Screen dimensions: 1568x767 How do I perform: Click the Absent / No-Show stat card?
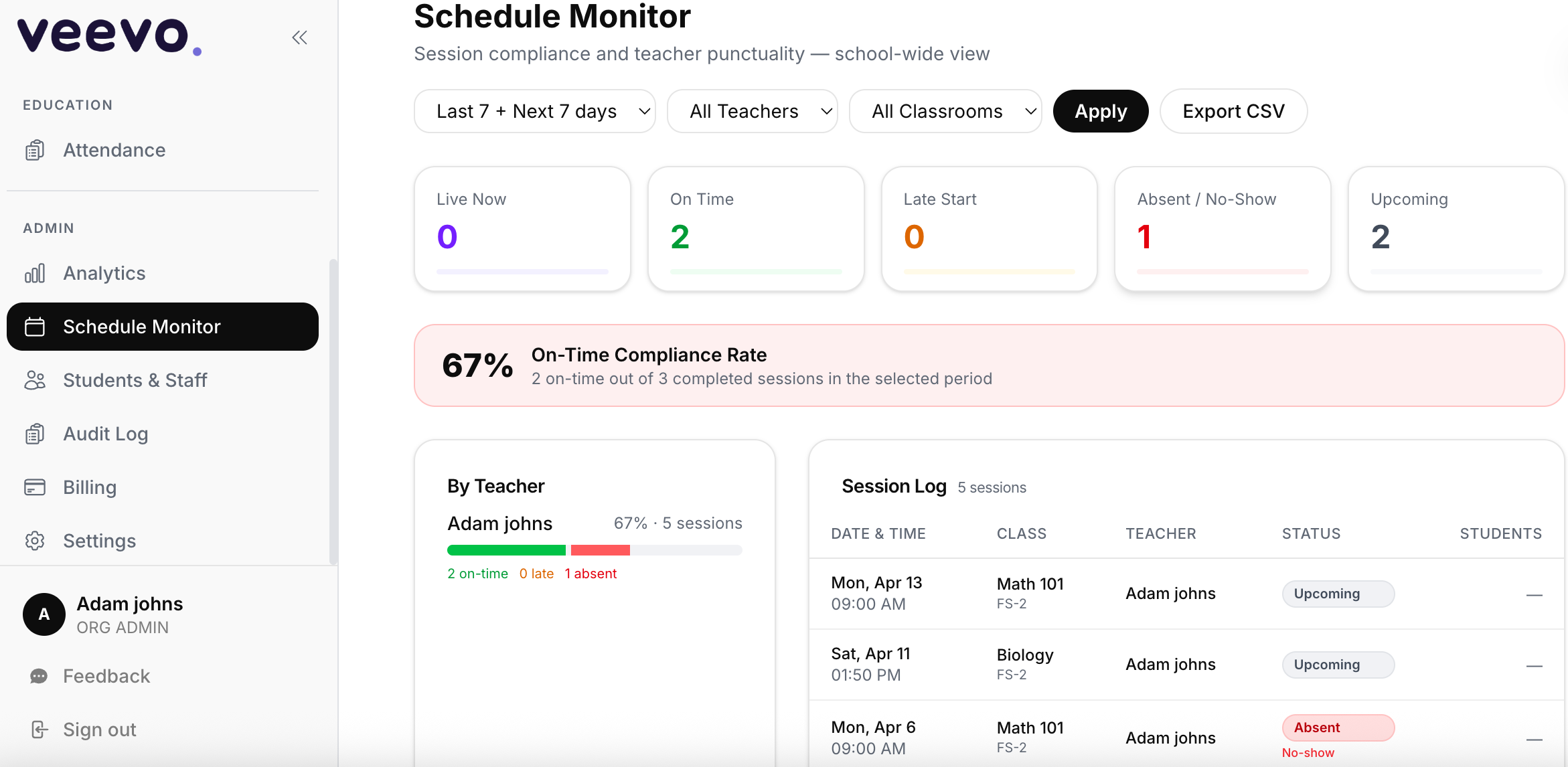(x=1222, y=229)
